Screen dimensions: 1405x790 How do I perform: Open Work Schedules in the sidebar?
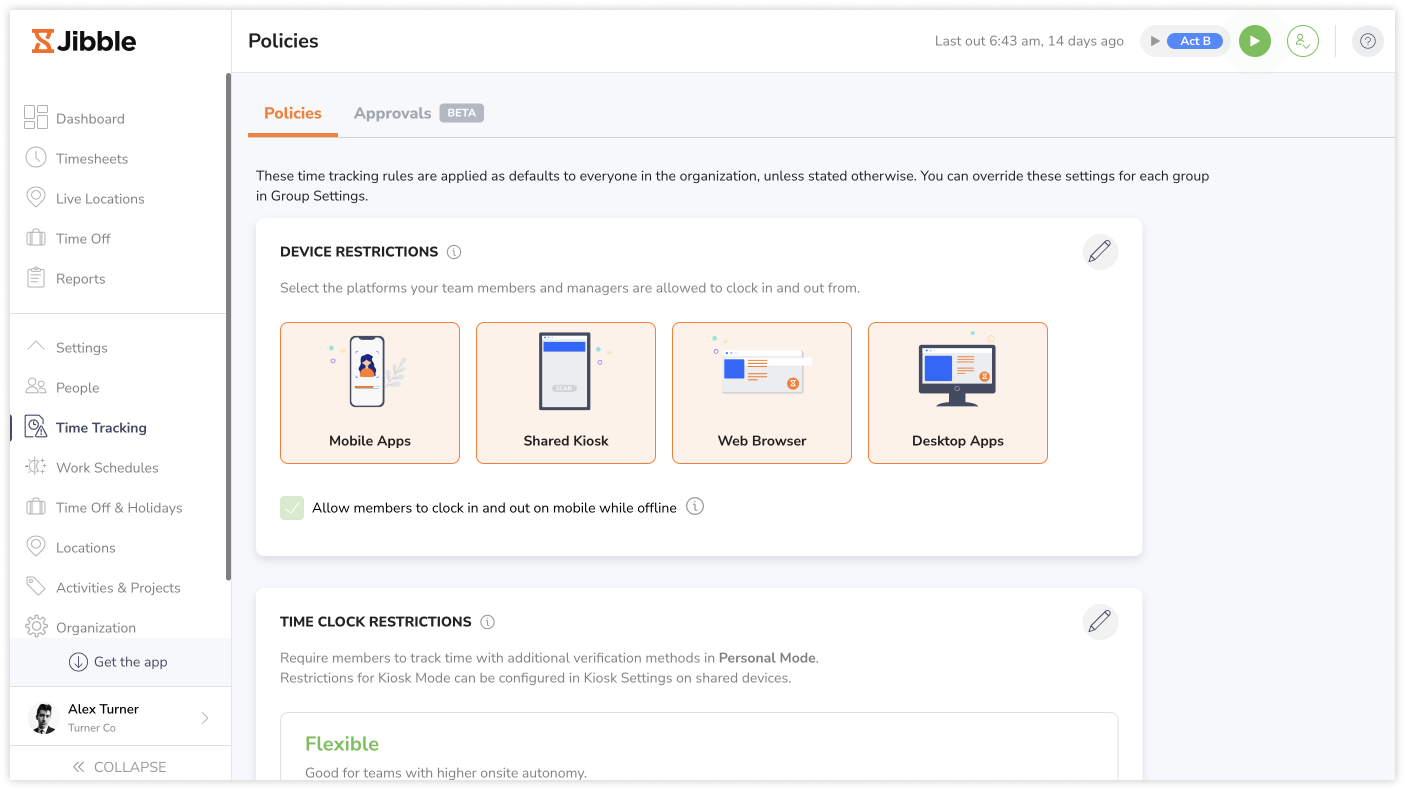click(106, 467)
